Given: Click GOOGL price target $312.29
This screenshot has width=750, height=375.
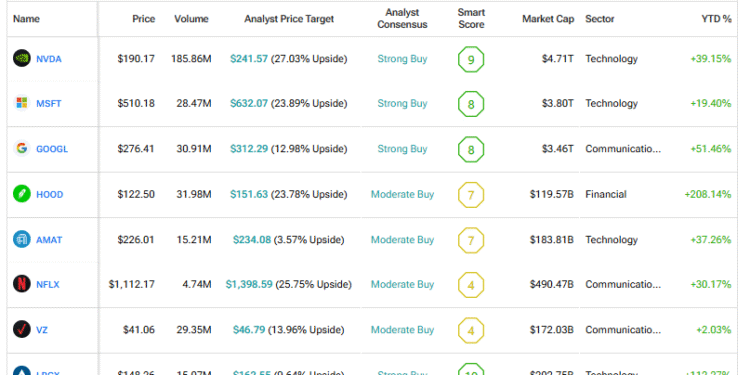Looking at the screenshot, I should 249,149.
